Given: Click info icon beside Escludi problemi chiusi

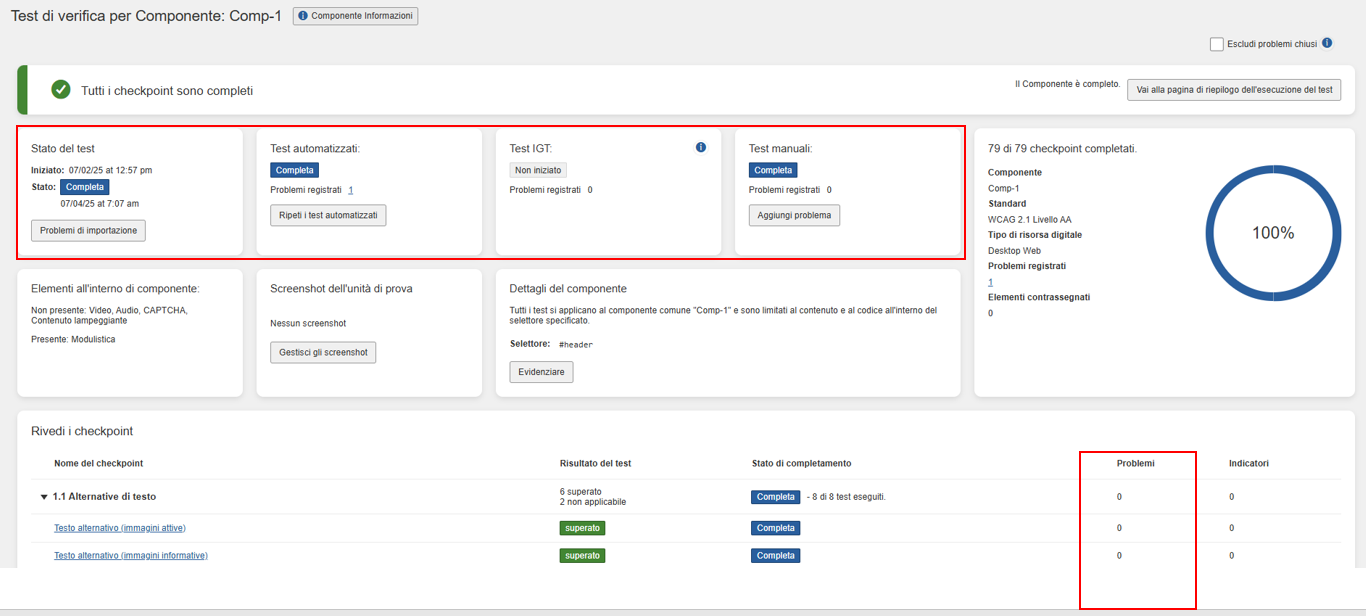Looking at the screenshot, I should tap(1327, 43).
